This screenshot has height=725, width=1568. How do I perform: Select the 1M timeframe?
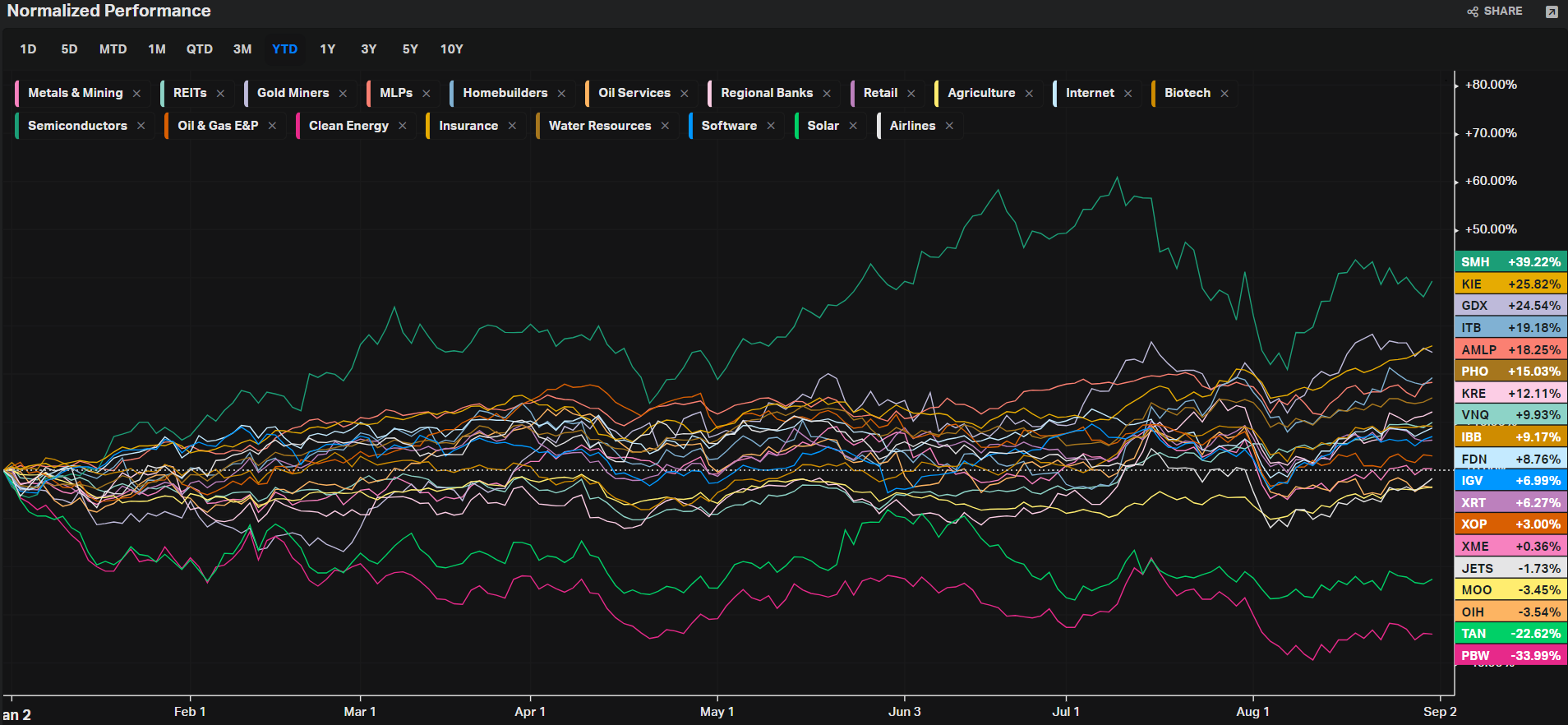(x=157, y=49)
